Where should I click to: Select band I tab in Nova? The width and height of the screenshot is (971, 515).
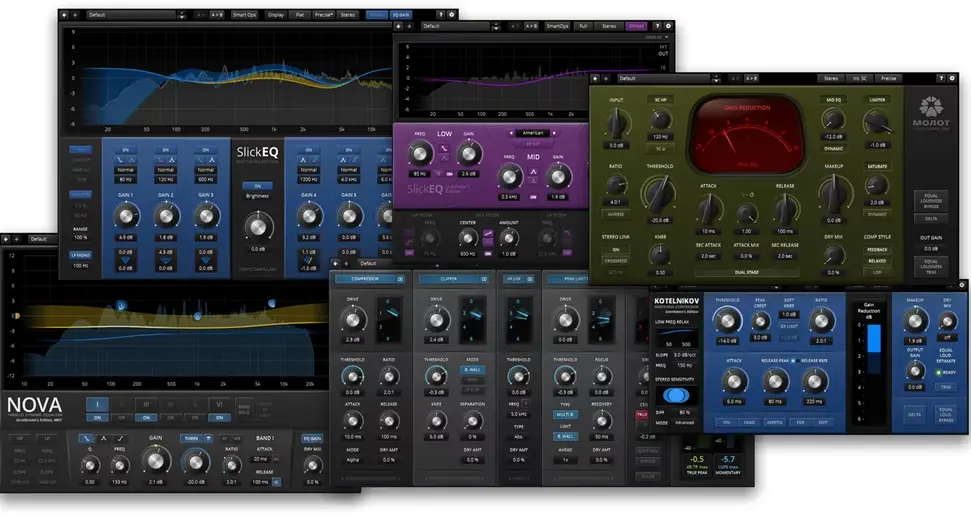[97, 404]
